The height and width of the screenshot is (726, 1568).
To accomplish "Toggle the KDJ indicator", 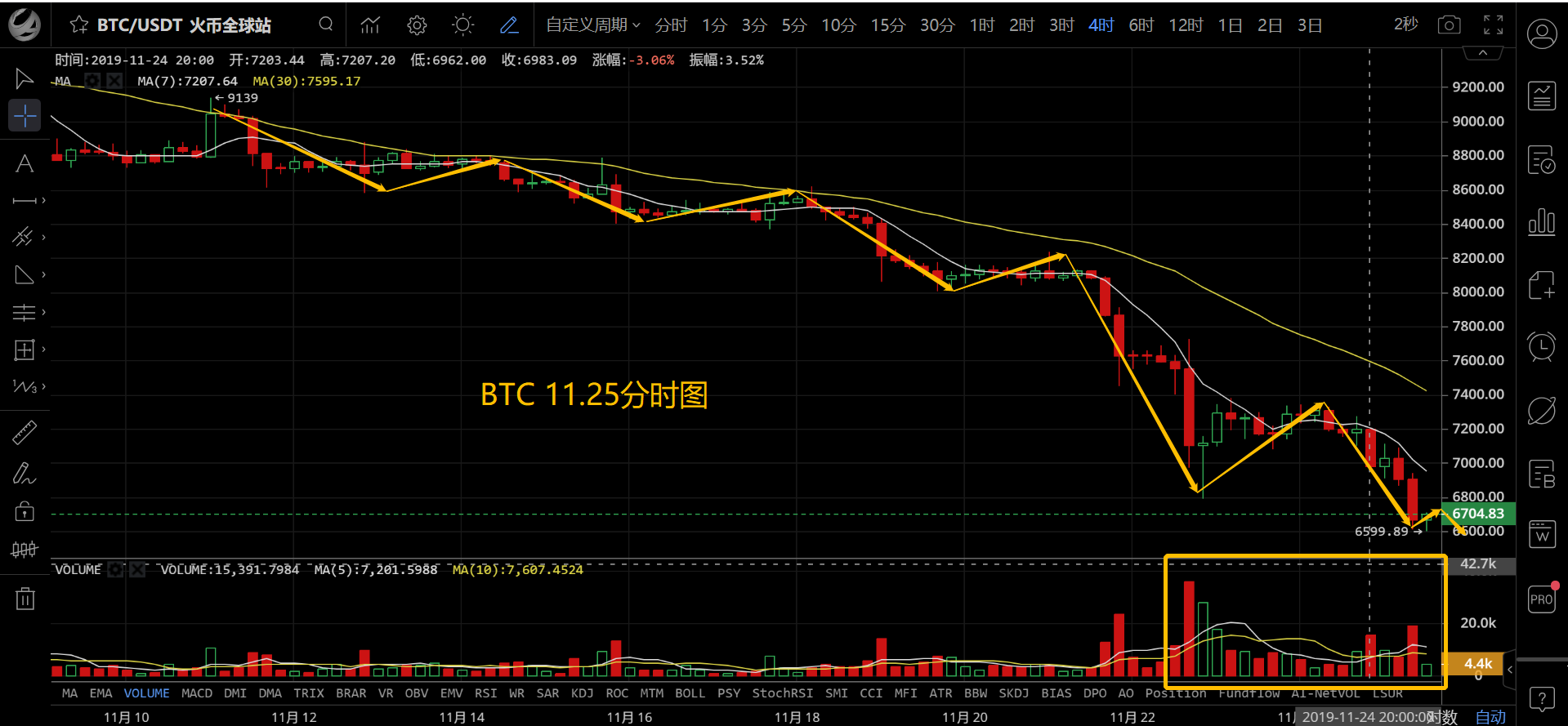I will point(582,693).
